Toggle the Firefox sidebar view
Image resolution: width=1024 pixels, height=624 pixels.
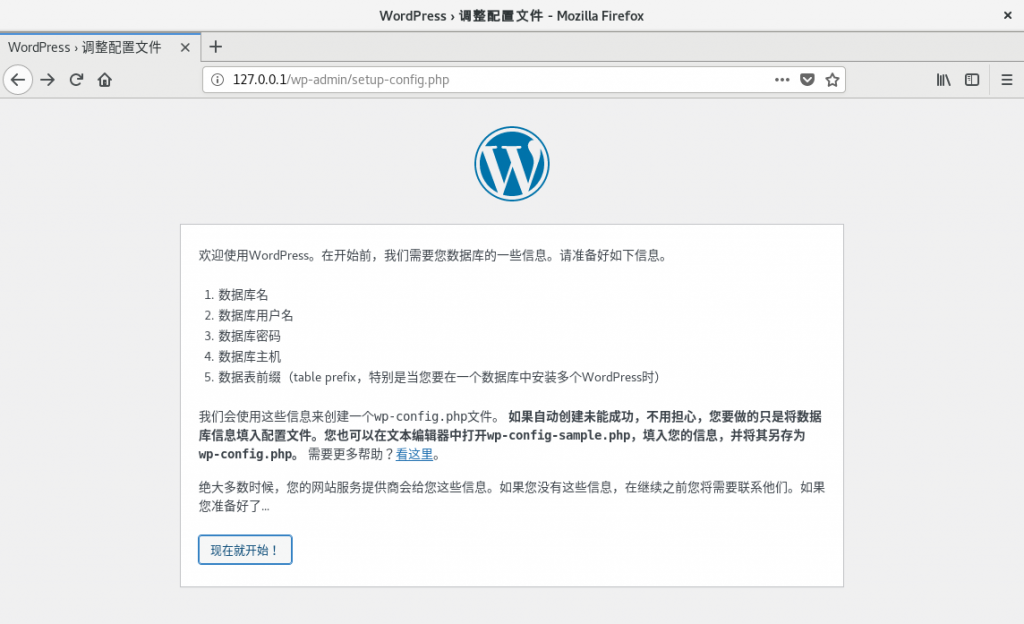pos(971,80)
